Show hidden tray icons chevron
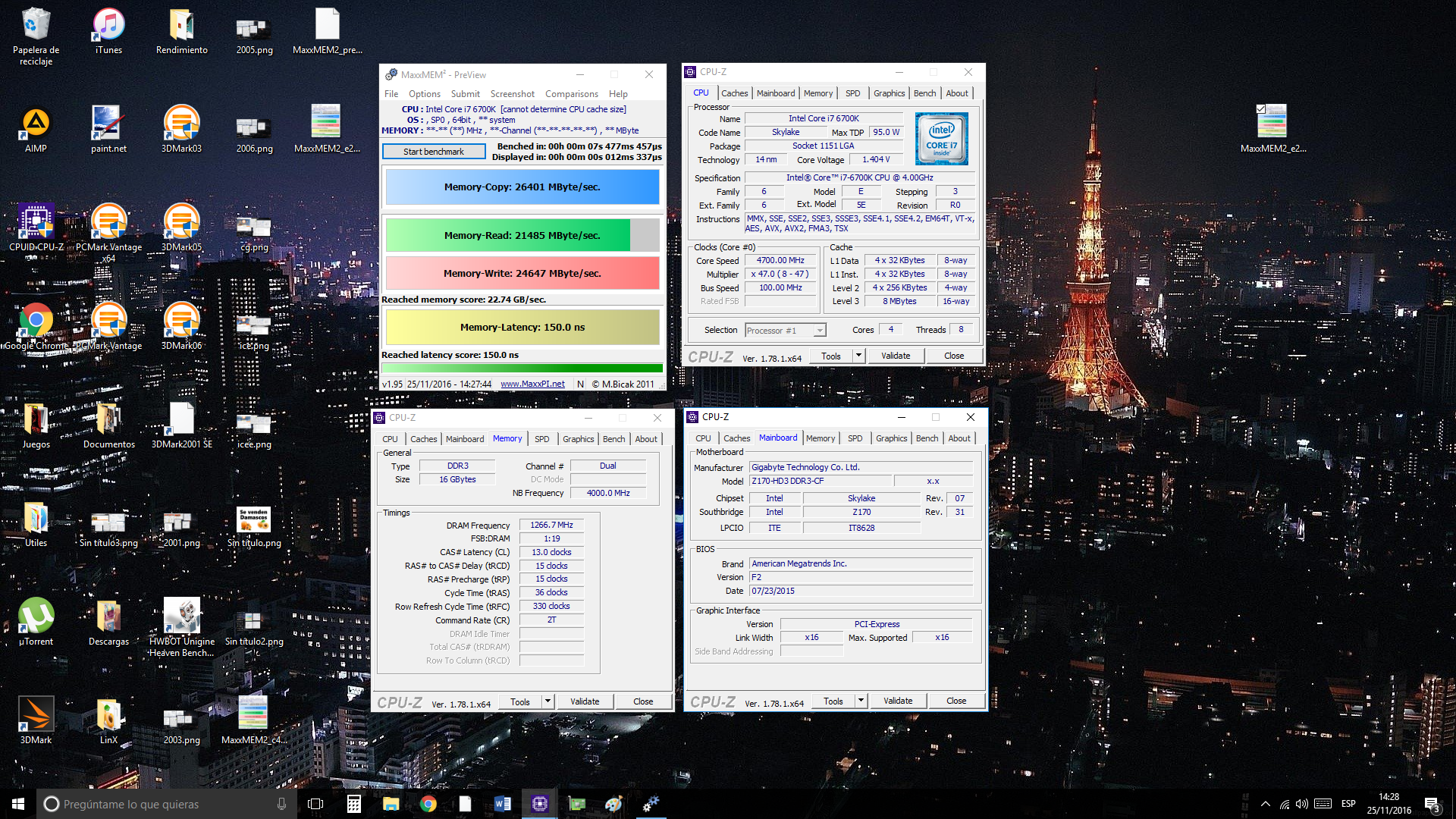 [1265, 804]
